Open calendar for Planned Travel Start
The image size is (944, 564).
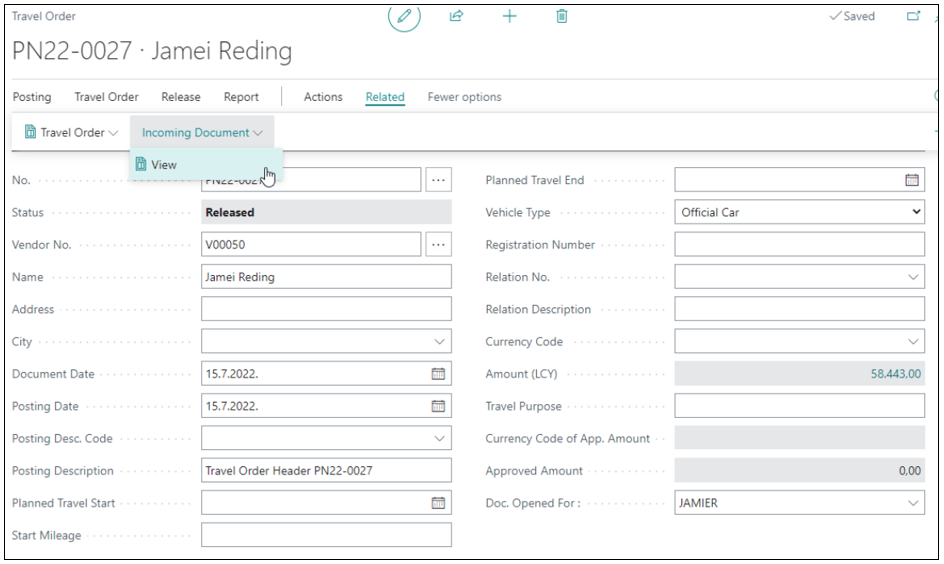click(x=438, y=503)
